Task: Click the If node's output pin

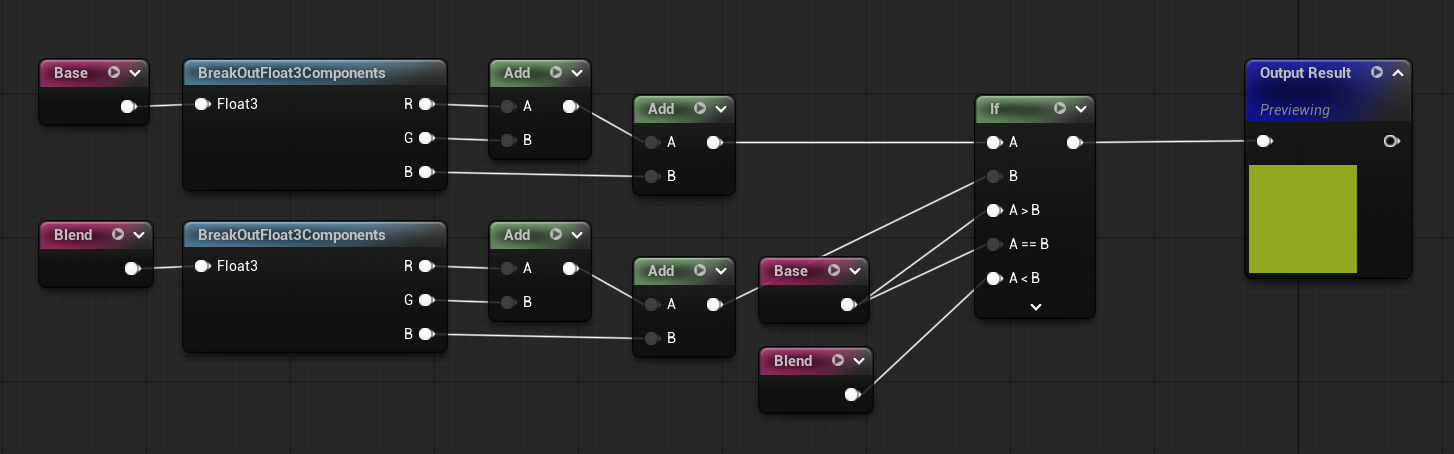Action: coord(1074,143)
